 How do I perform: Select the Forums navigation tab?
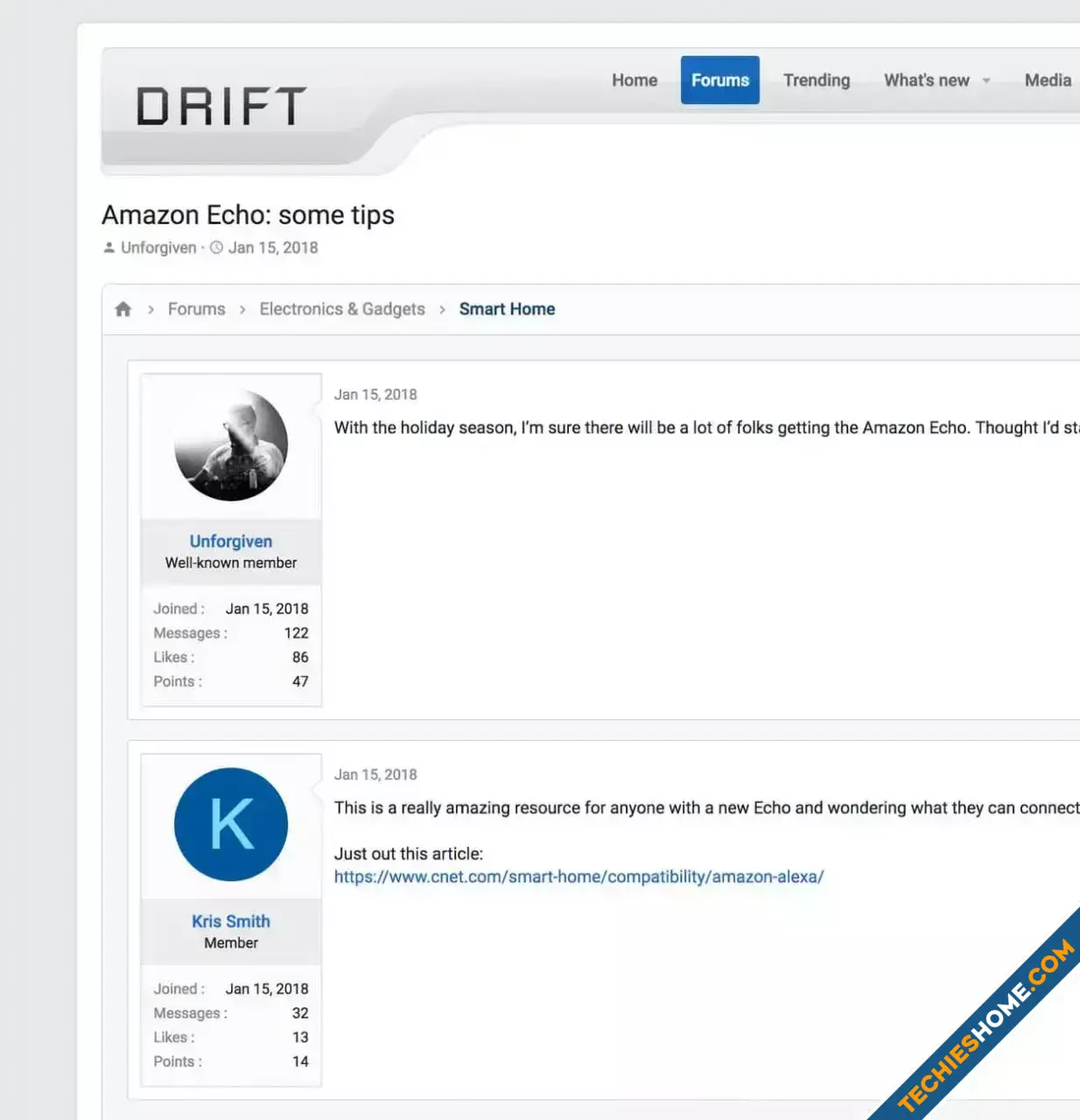pos(720,80)
